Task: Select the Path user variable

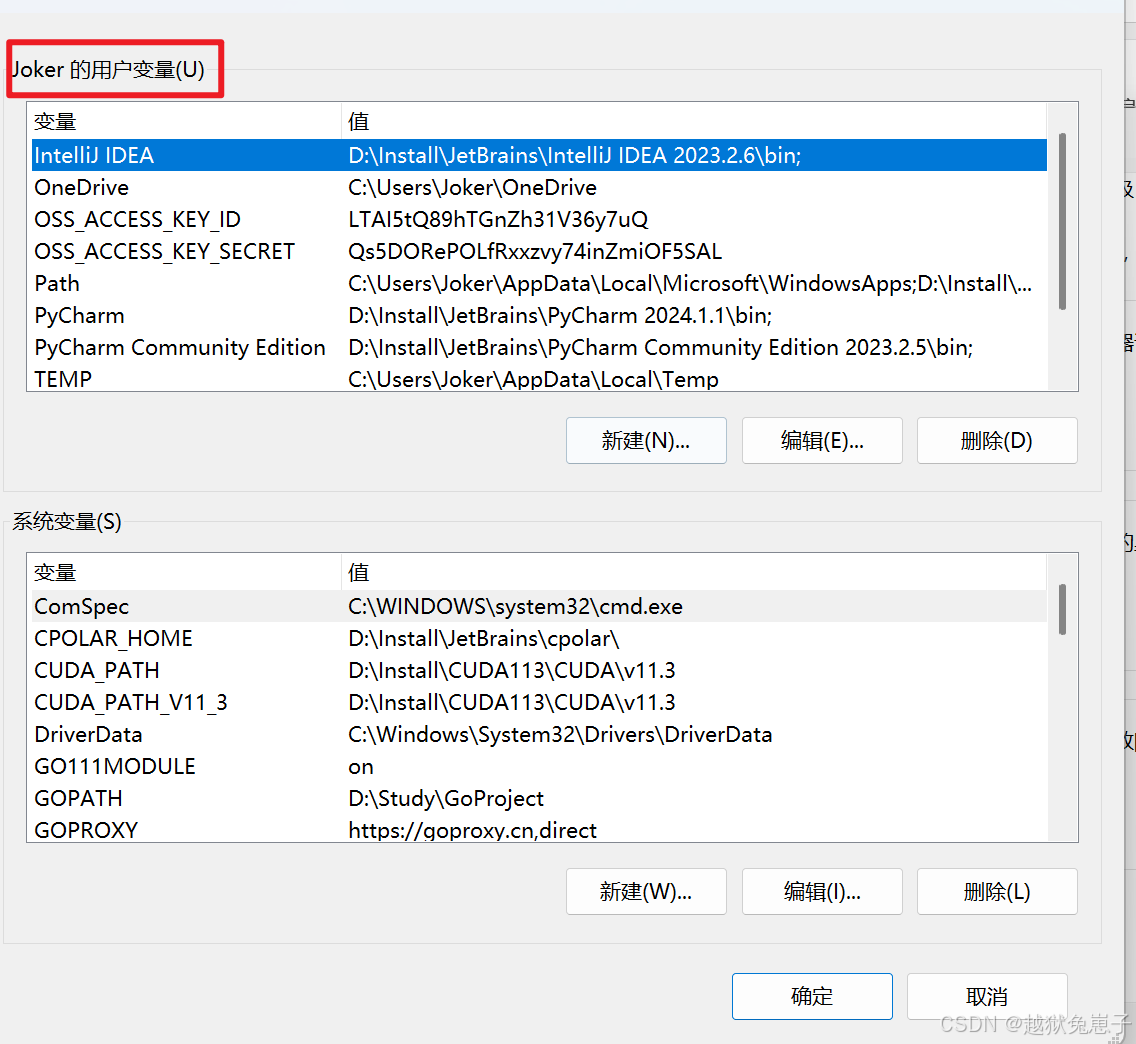Action: pos(539,283)
